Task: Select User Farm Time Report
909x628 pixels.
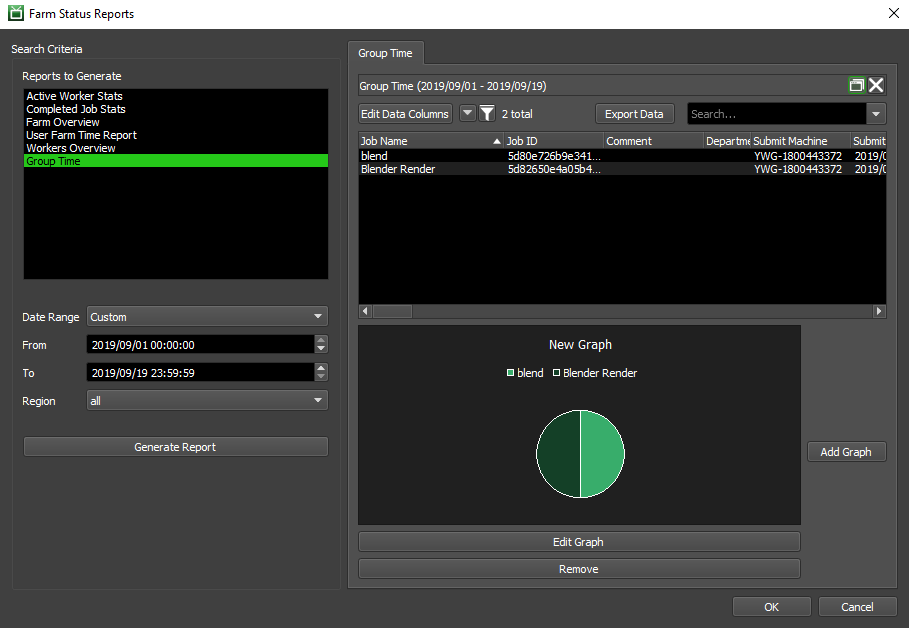Action: [x=176, y=135]
